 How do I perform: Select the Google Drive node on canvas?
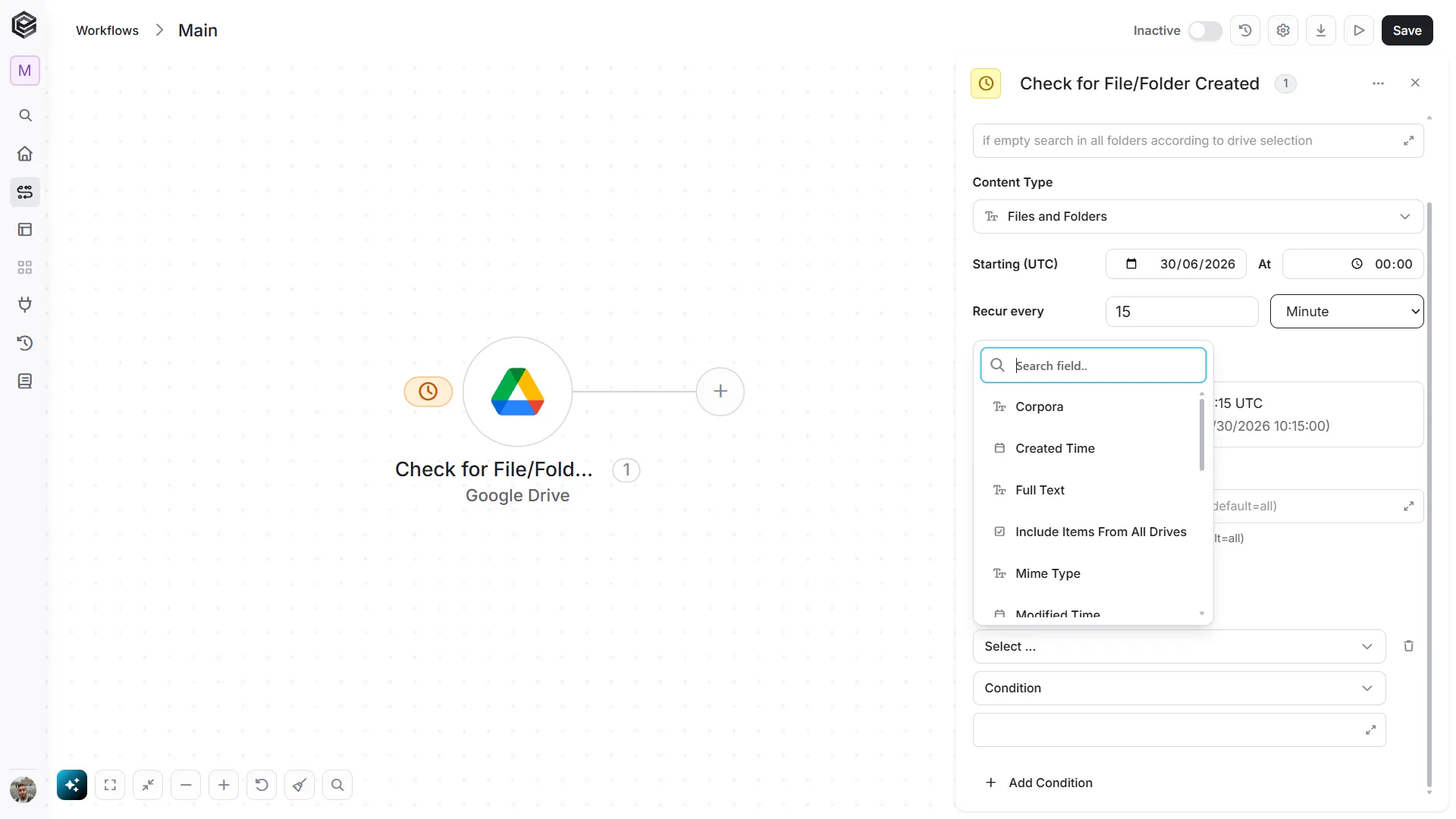[x=518, y=392]
